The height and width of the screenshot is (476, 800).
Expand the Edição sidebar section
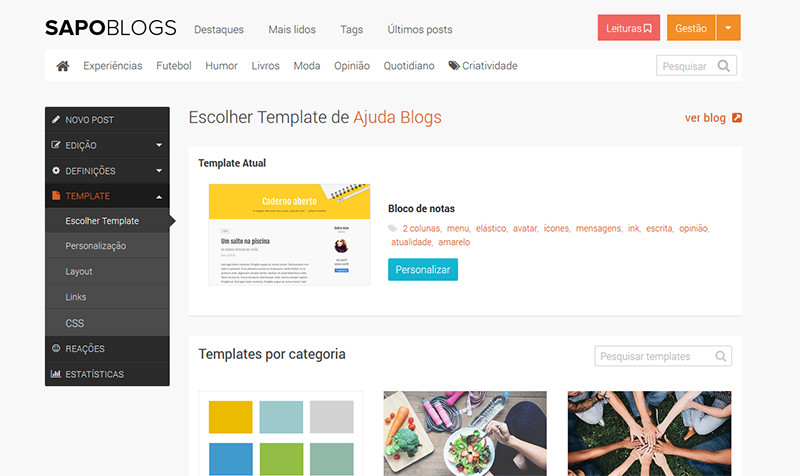pos(158,145)
